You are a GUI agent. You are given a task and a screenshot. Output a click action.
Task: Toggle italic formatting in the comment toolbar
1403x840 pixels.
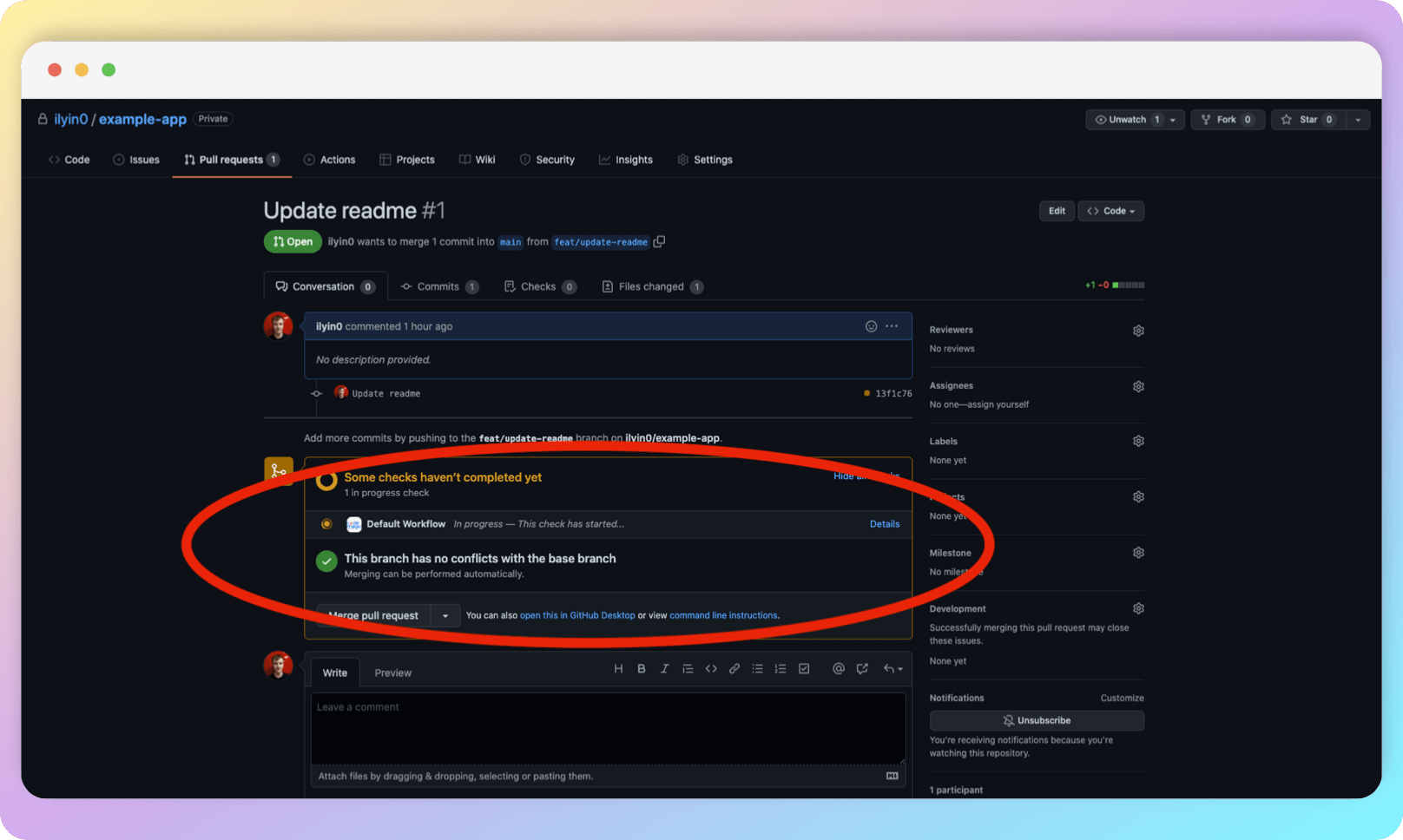point(665,668)
